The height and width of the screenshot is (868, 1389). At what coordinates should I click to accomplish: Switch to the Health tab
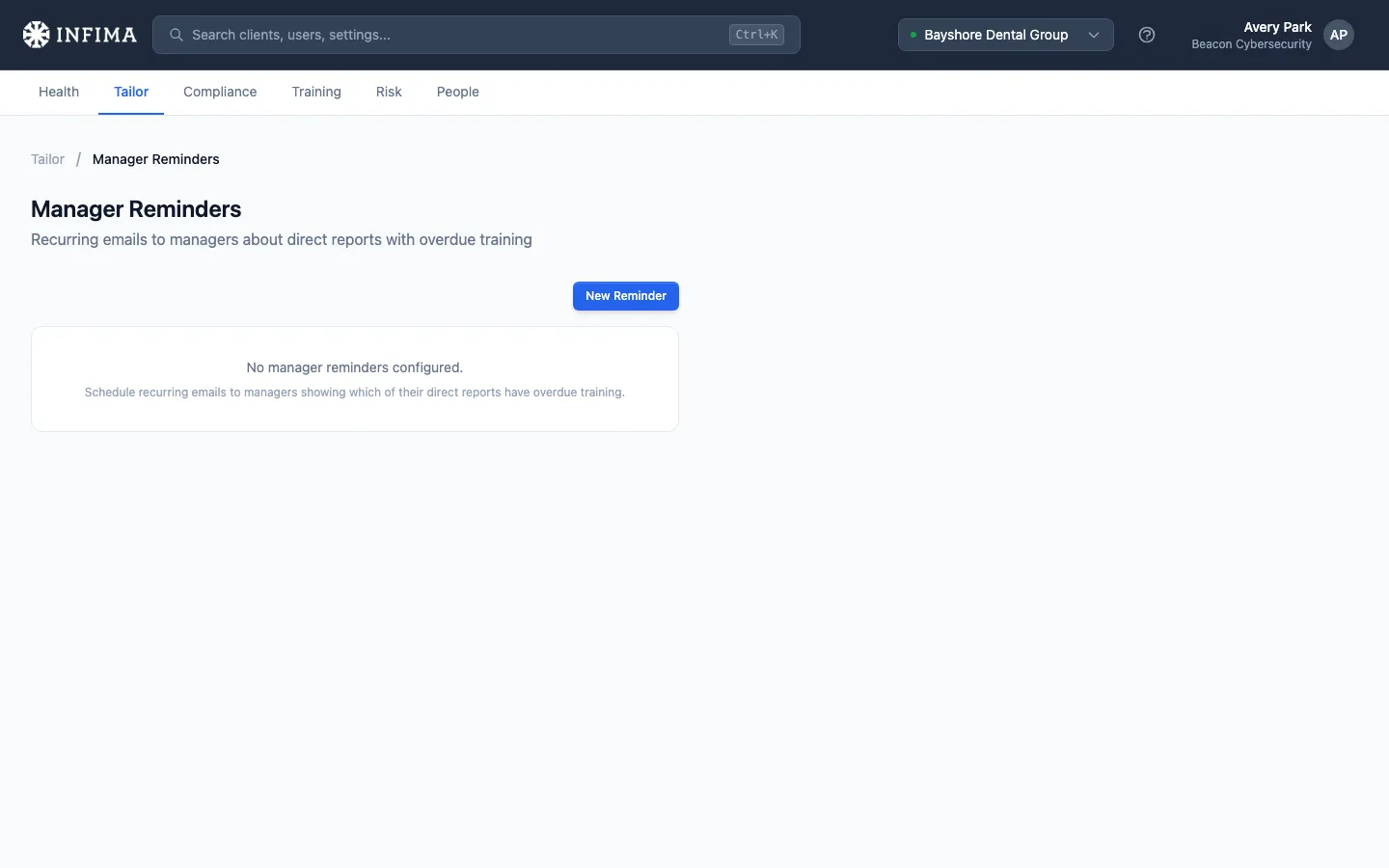59,92
